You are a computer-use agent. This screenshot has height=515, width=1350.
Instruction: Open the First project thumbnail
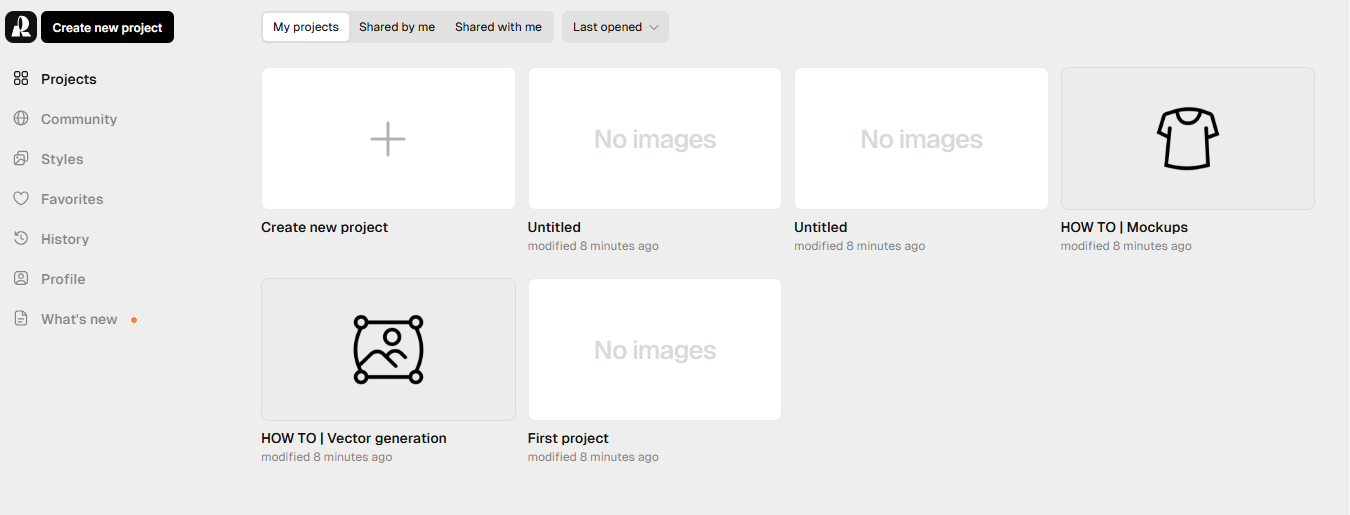[654, 349]
